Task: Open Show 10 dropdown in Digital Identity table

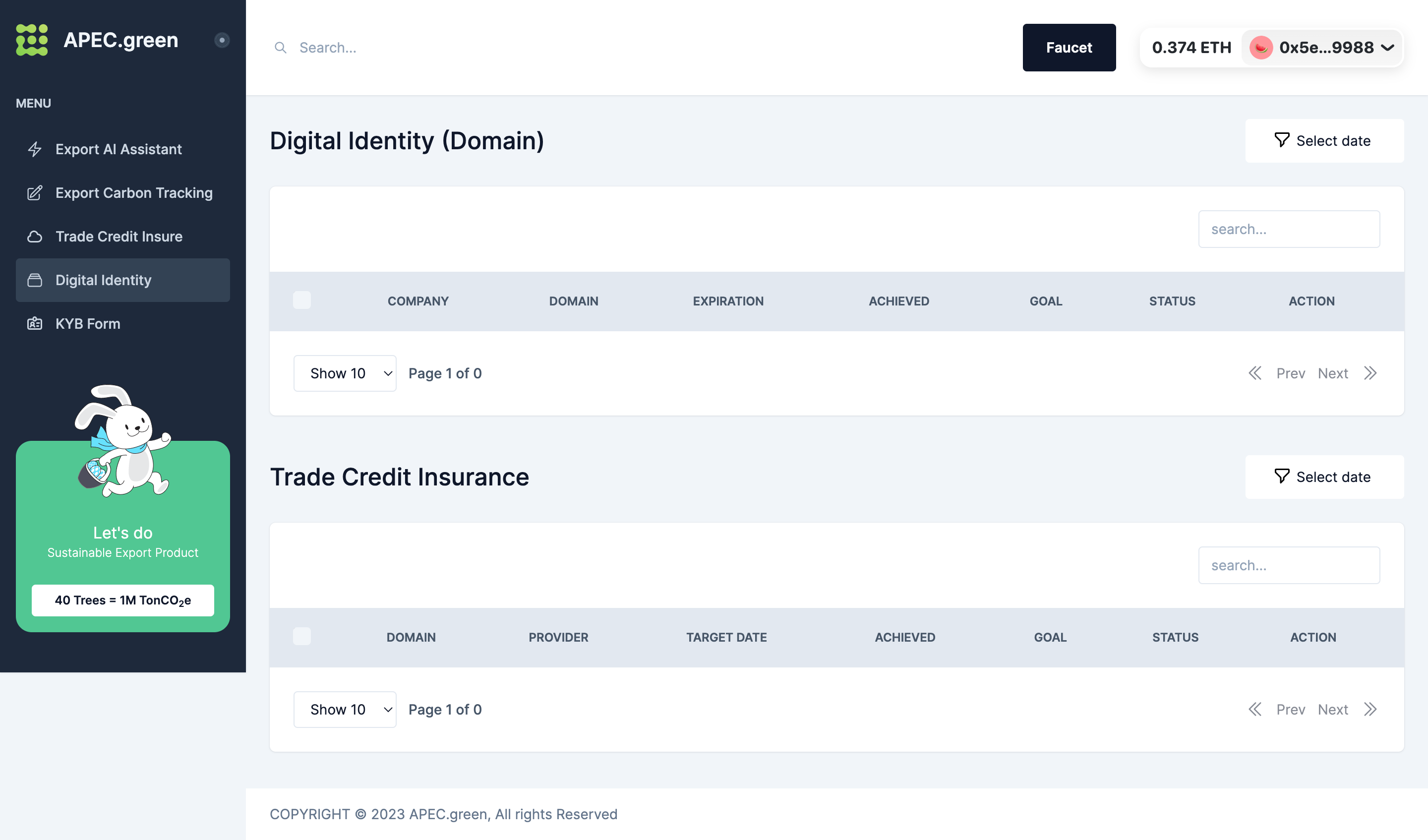Action: [345, 373]
